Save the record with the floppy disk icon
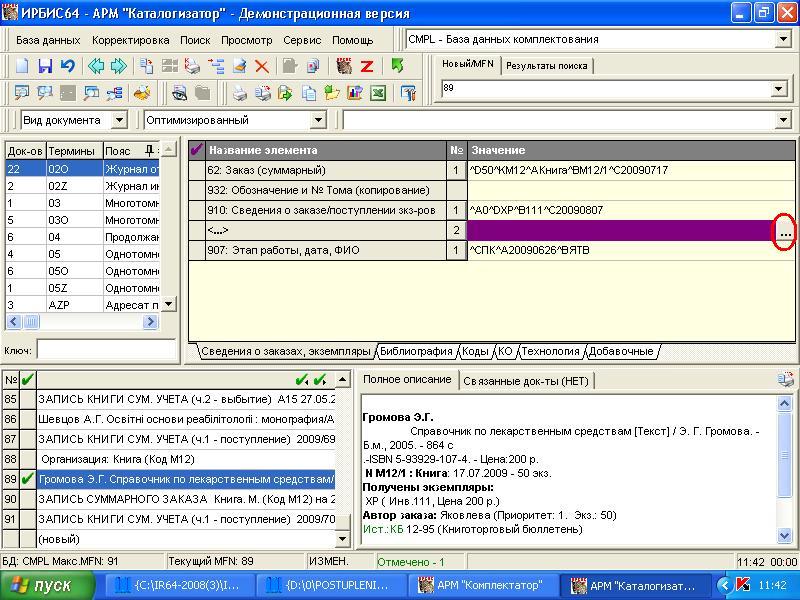The height and width of the screenshot is (600, 800). point(45,66)
